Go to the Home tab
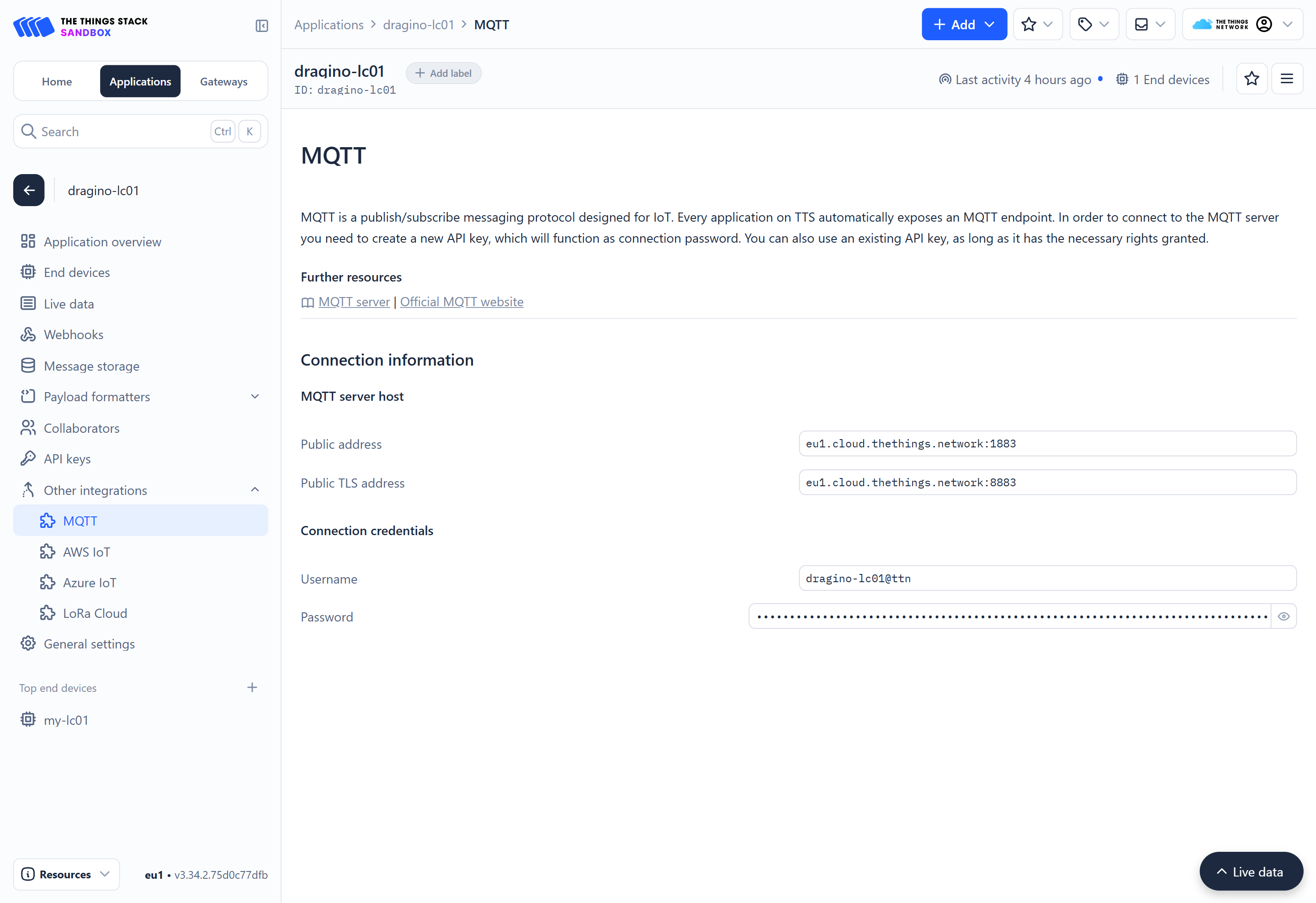This screenshot has height=903, width=1316. point(57,81)
